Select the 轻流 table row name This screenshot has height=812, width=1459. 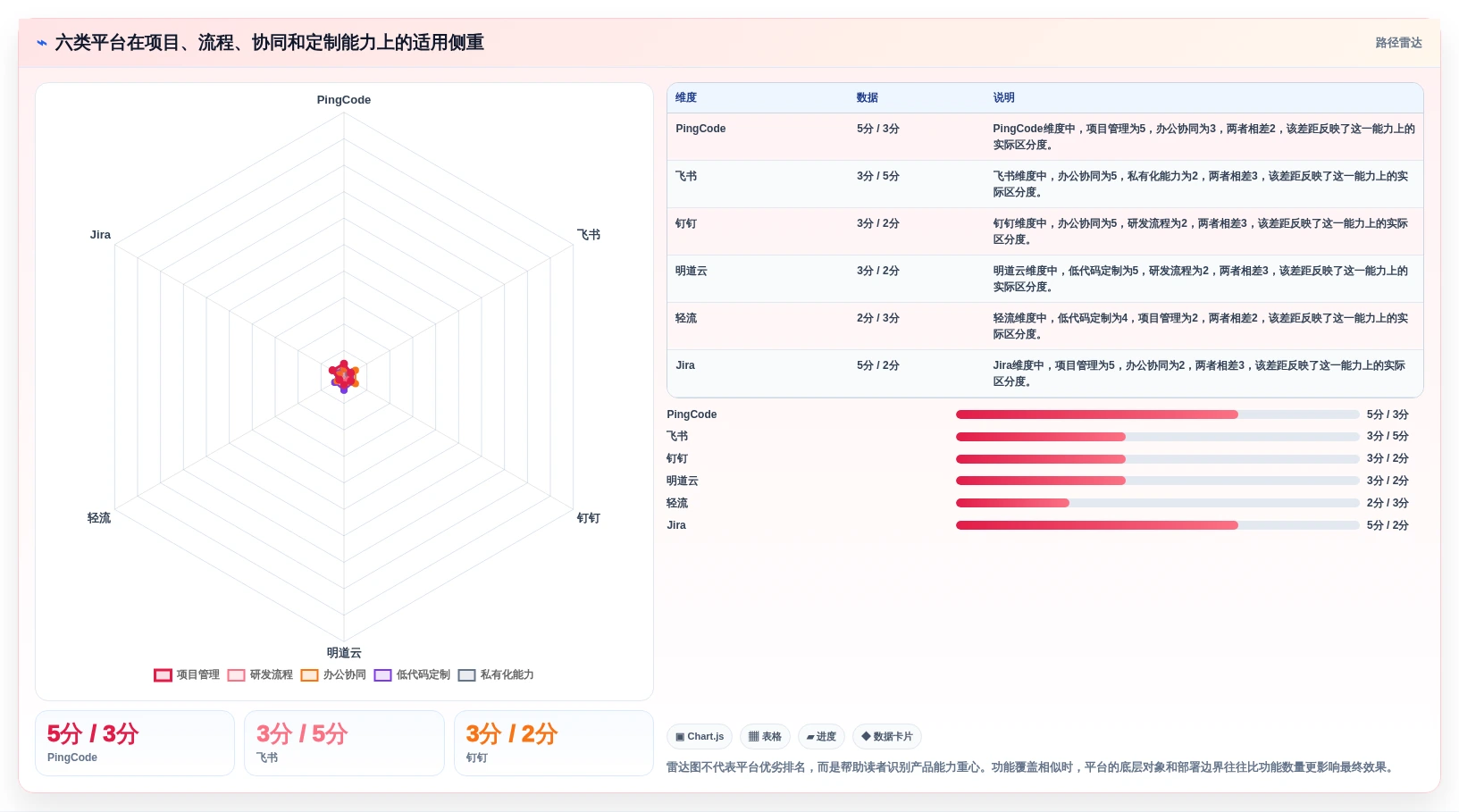coord(686,318)
